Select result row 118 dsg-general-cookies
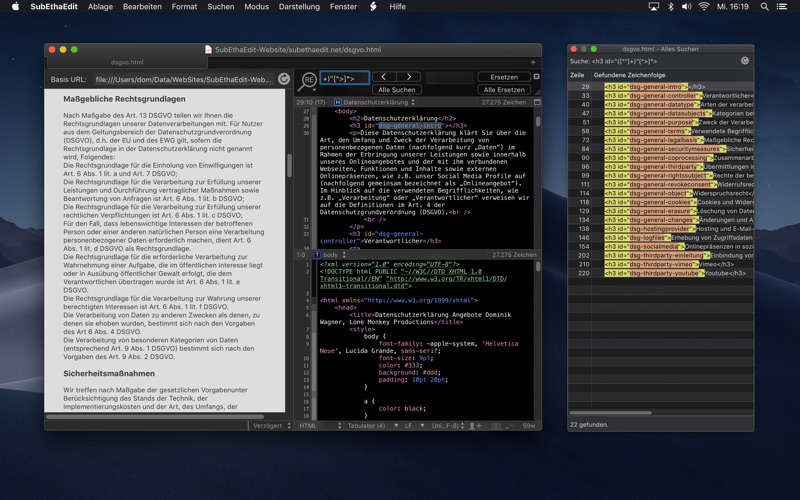 [661, 202]
